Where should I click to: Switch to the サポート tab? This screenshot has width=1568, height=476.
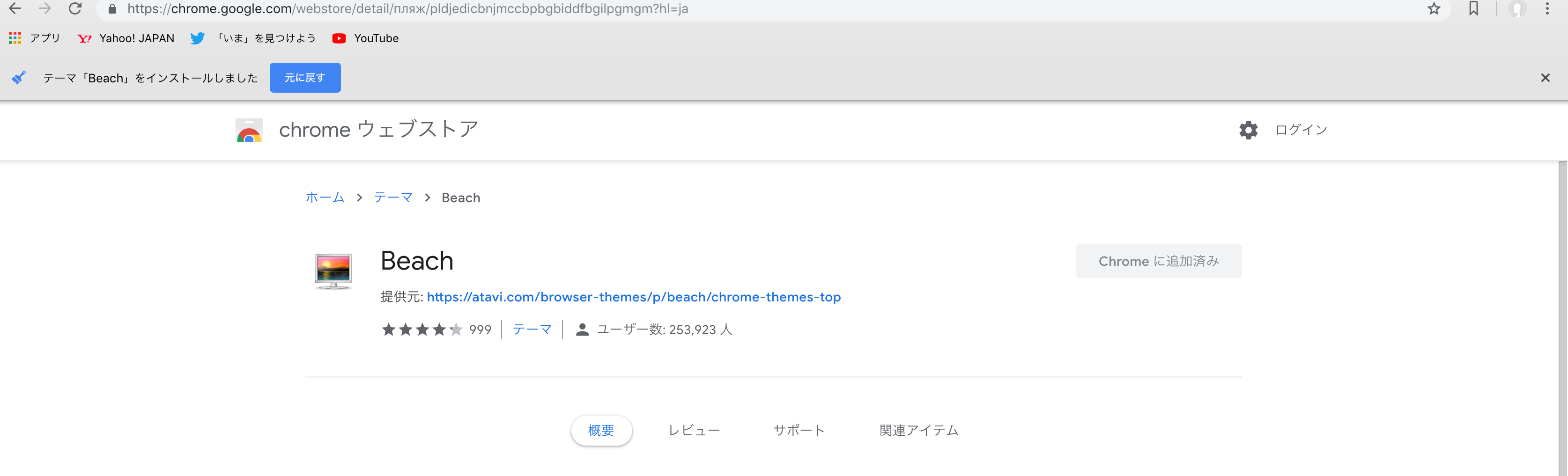pos(799,431)
